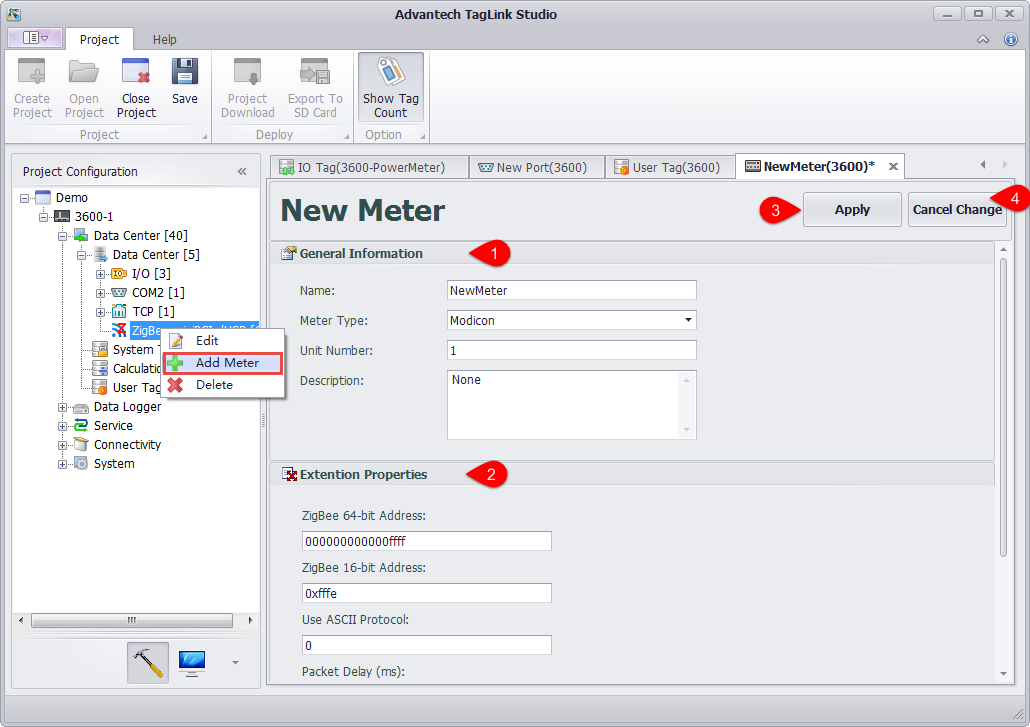Expand the COM2 tree node
Viewport: 1030px width, 727px height.
point(101,293)
